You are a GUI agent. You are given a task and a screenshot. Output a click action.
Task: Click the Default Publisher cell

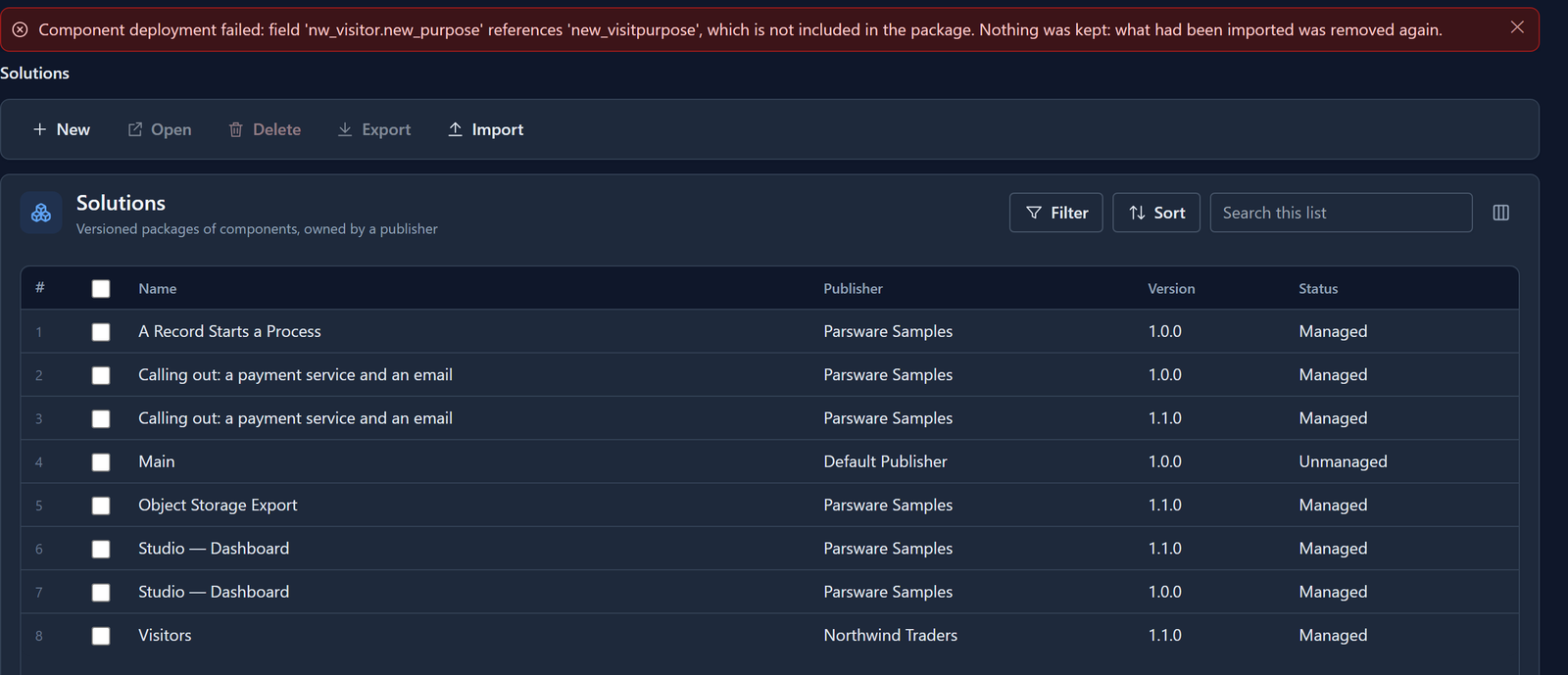[x=885, y=461]
